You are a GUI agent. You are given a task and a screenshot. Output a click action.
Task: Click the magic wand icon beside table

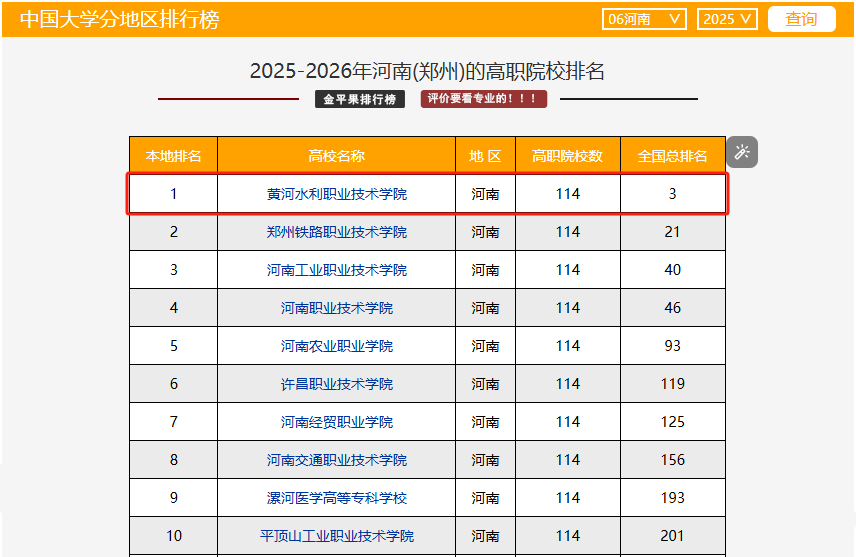pyautogui.click(x=742, y=152)
